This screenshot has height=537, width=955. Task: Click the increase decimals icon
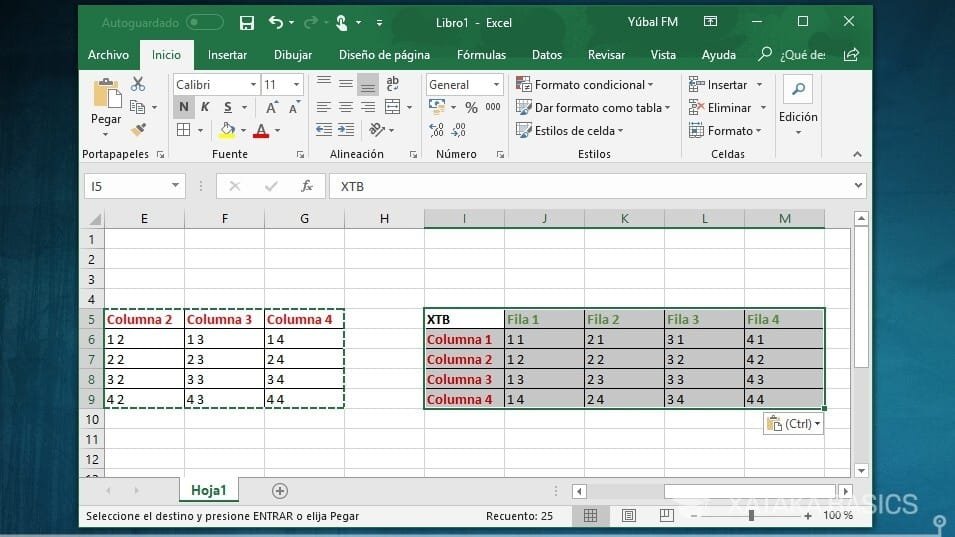pos(437,130)
